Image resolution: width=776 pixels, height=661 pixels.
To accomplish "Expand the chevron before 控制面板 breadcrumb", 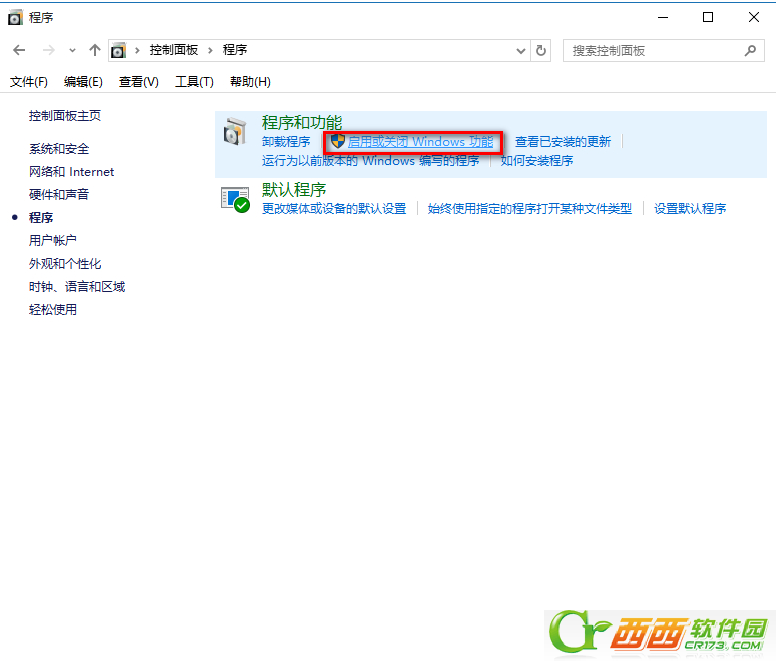I will pyautogui.click(x=137, y=50).
